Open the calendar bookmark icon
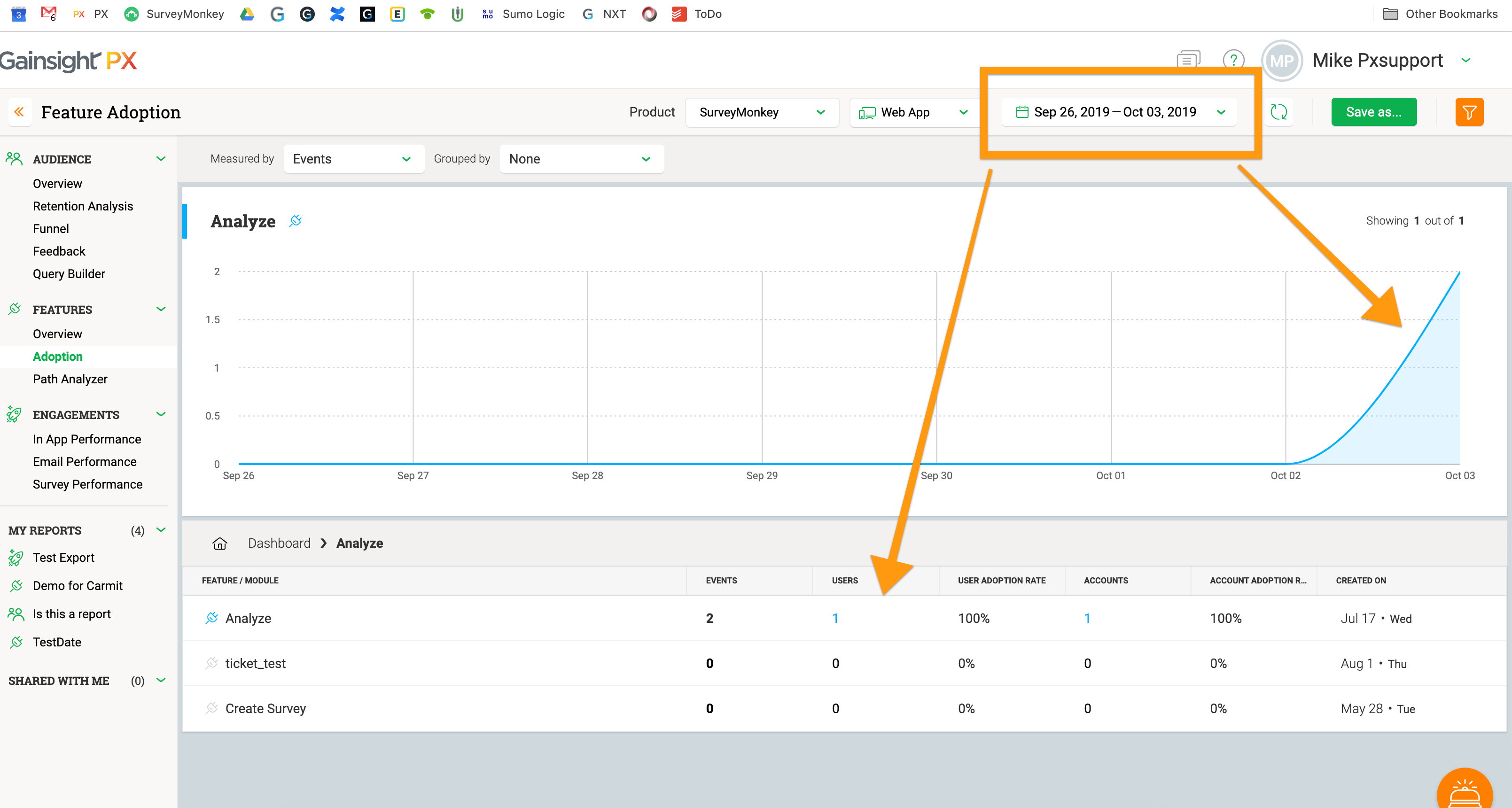Viewport: 1512px width, 808px height. click(x=18, y=14)
